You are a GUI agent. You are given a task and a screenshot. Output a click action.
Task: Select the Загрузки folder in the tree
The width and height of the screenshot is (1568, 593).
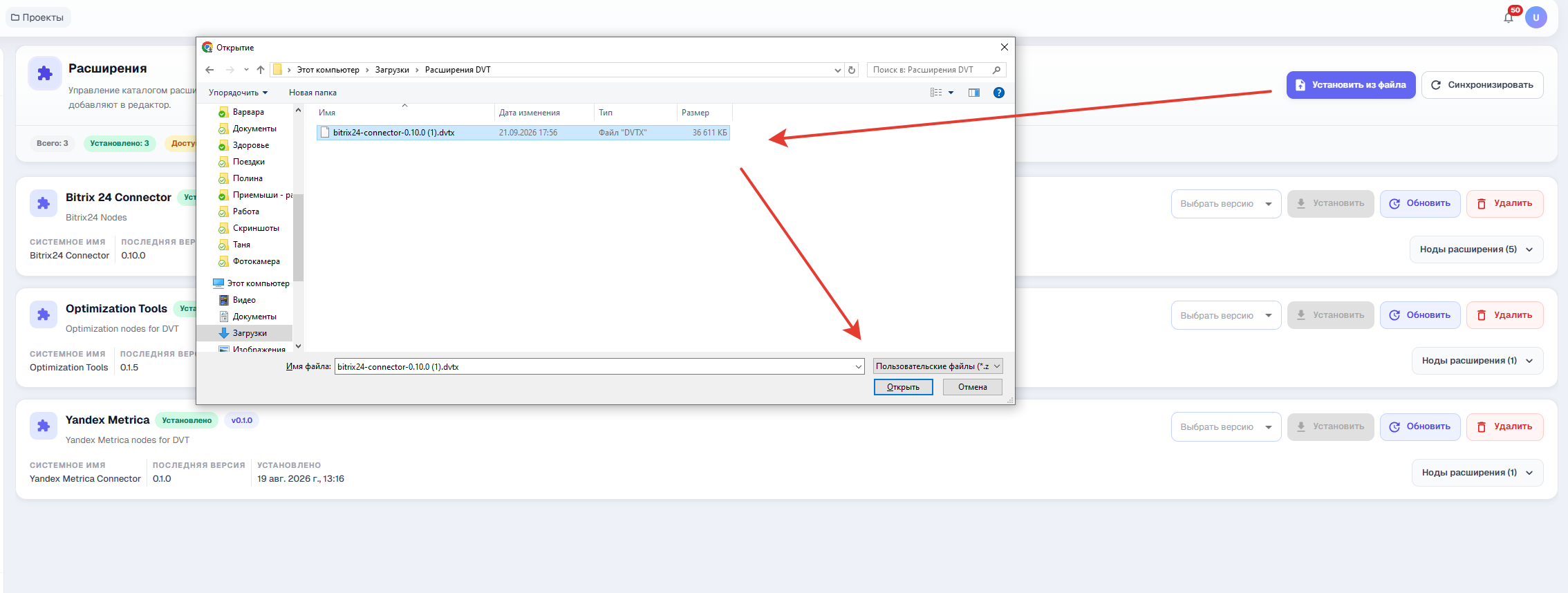pos(250,333)
